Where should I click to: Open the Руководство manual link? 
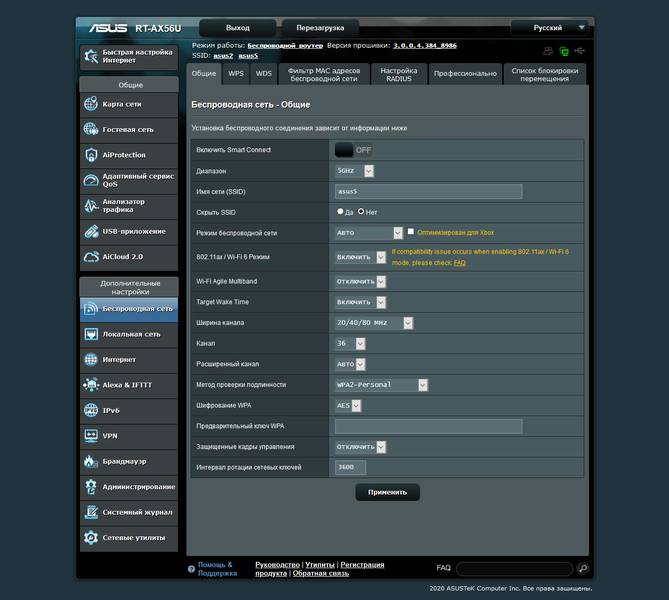click(277, 565)
